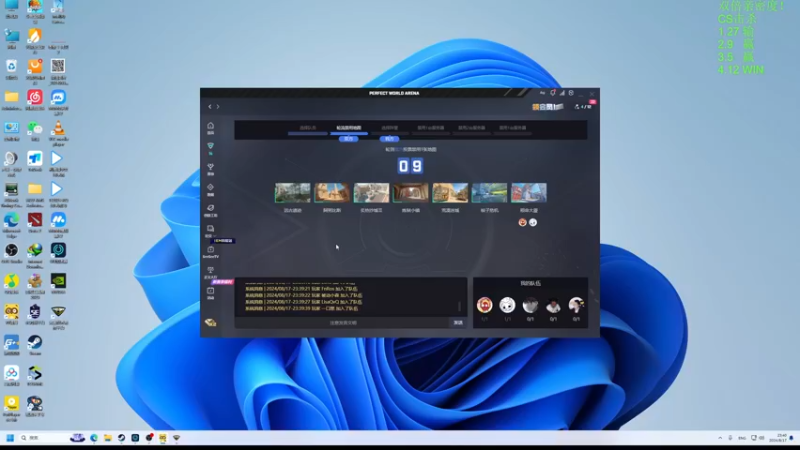Select the highlighted 轮流禁用地图 step tab
Image resolution: width=800 pixels, height=450 pixels.
tap(349, 128)
